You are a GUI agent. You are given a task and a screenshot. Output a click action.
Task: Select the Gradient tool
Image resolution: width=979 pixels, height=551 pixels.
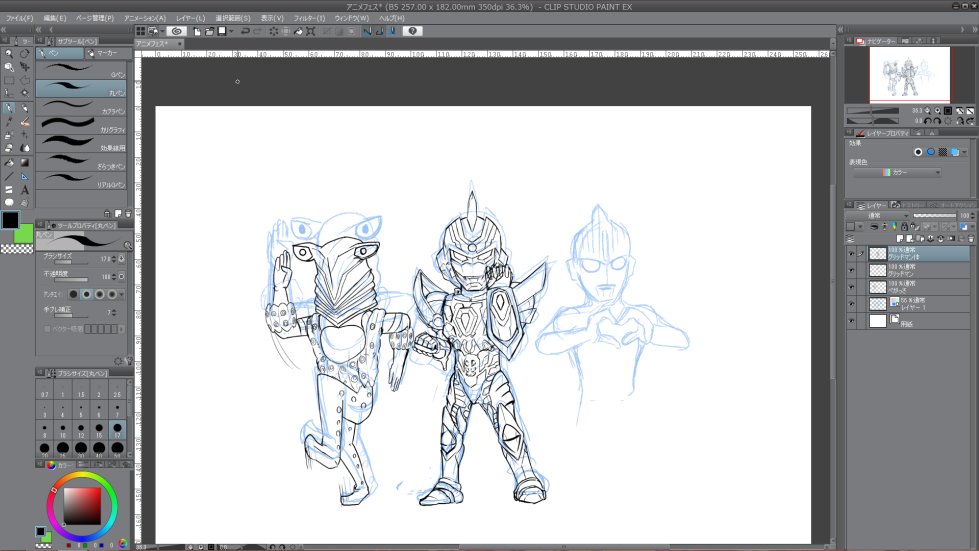tap(24, 163)
